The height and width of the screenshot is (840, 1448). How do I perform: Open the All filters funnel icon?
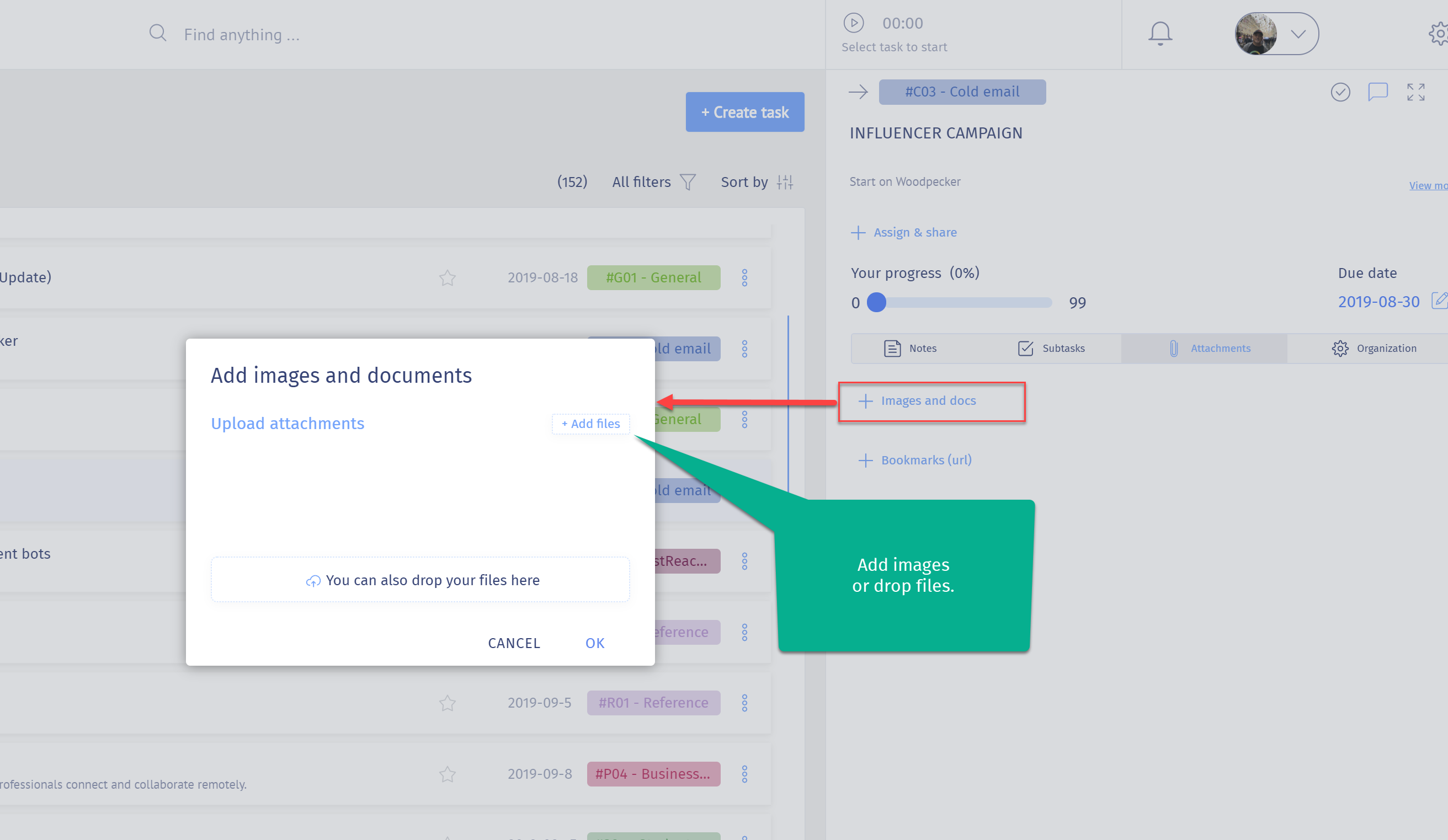(687, 182)
